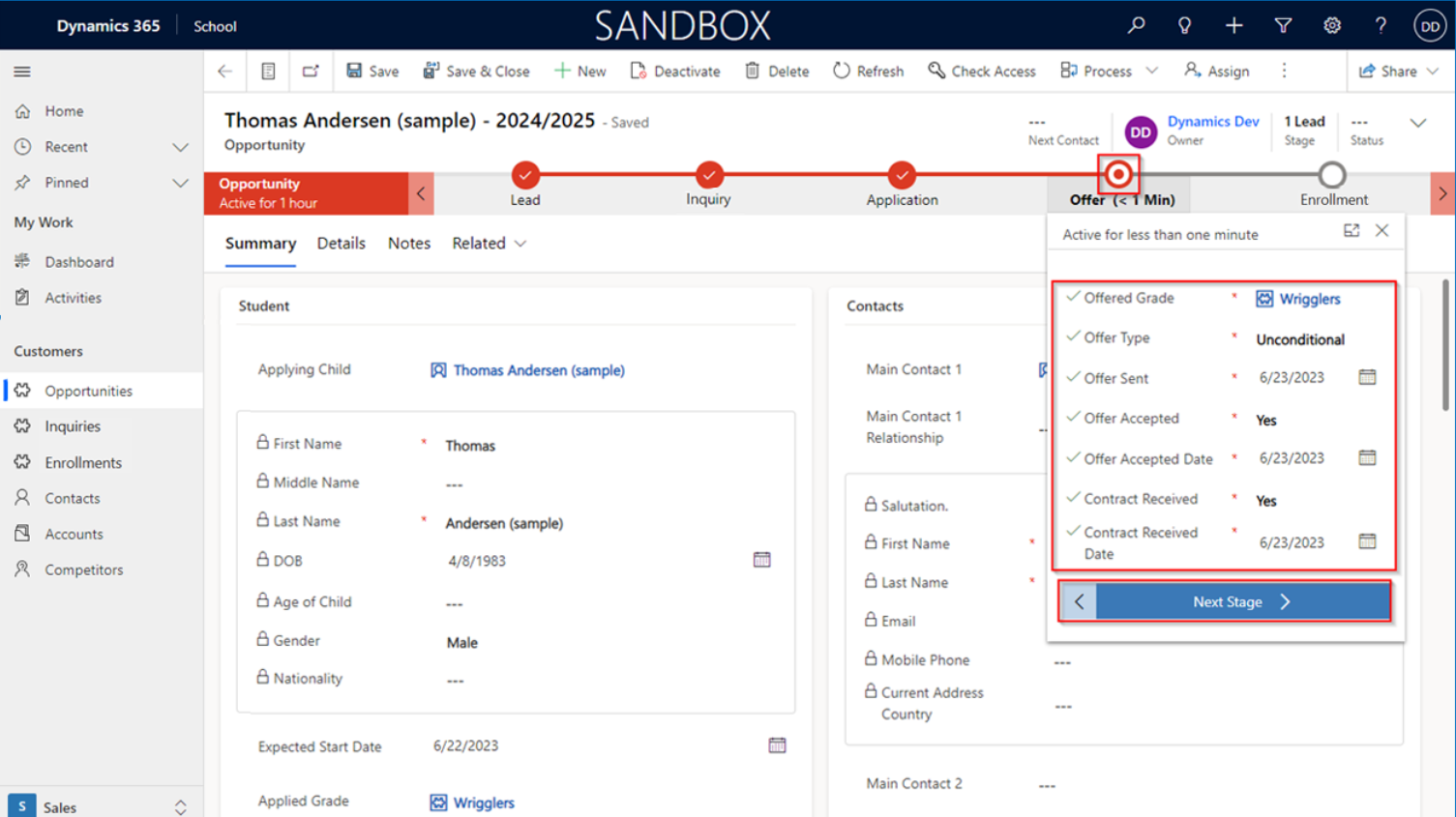1456x817 pixels.
Task: Open the Related tab dropdown
Action: pyautogui.click(x=489, y=244)
